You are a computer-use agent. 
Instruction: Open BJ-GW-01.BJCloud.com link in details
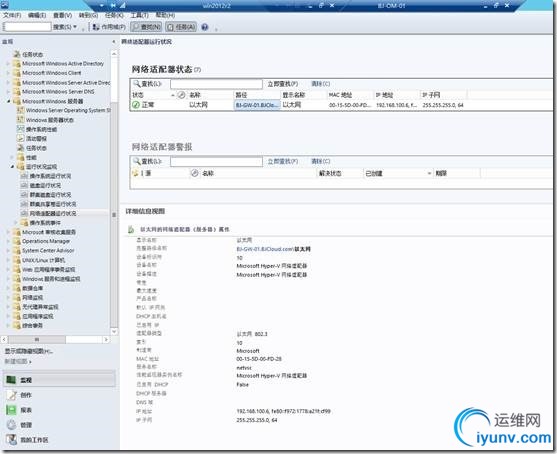click(265, 249)
